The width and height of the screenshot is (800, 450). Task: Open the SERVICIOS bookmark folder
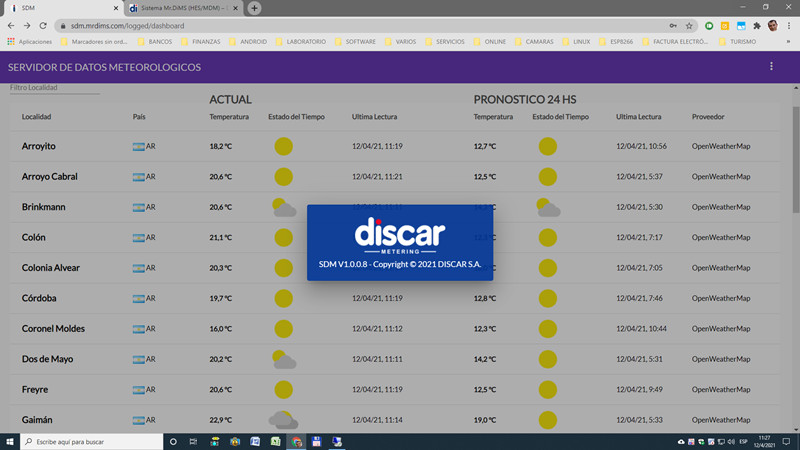(x=445, y=42)
